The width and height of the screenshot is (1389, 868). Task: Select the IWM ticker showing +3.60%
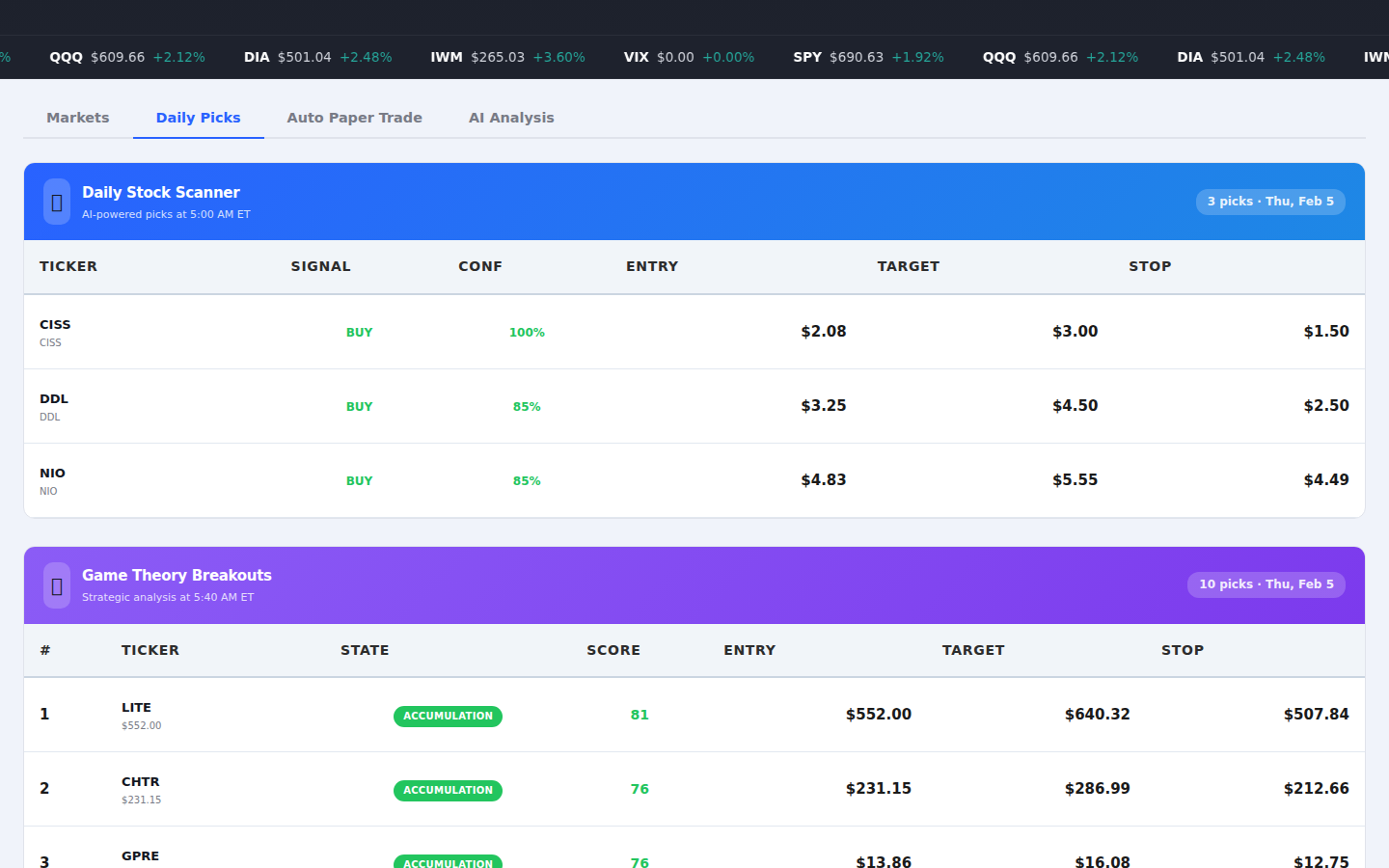(508, 57)
